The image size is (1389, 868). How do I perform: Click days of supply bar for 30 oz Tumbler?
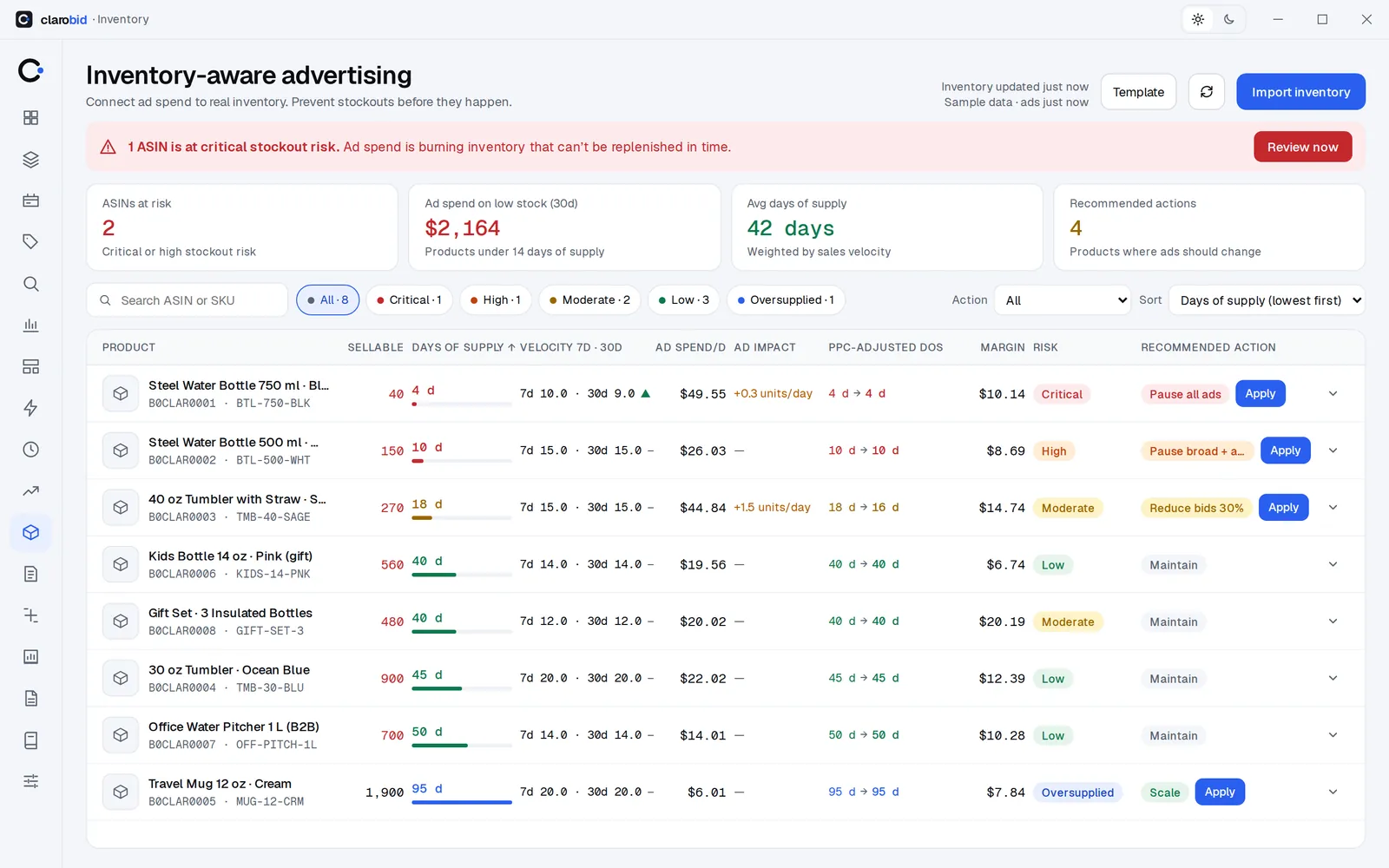click(x=462, y=688)
